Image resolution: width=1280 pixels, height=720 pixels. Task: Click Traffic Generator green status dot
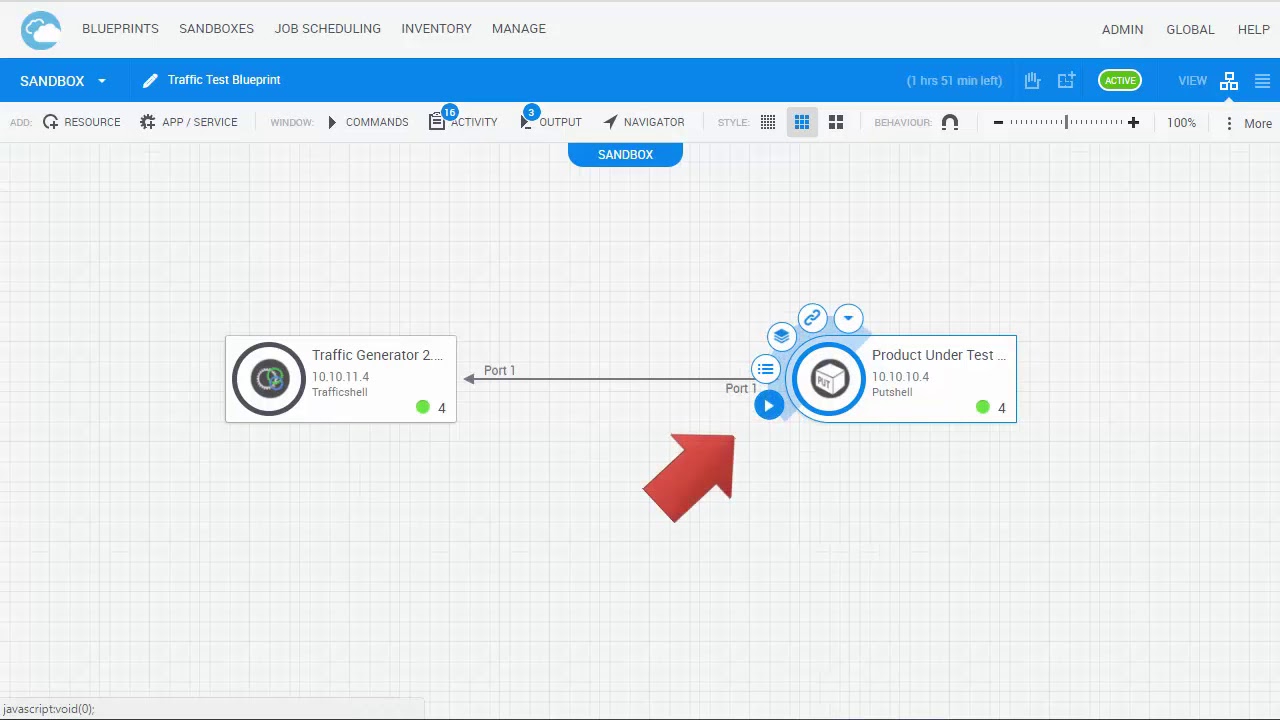pos(423,407)
